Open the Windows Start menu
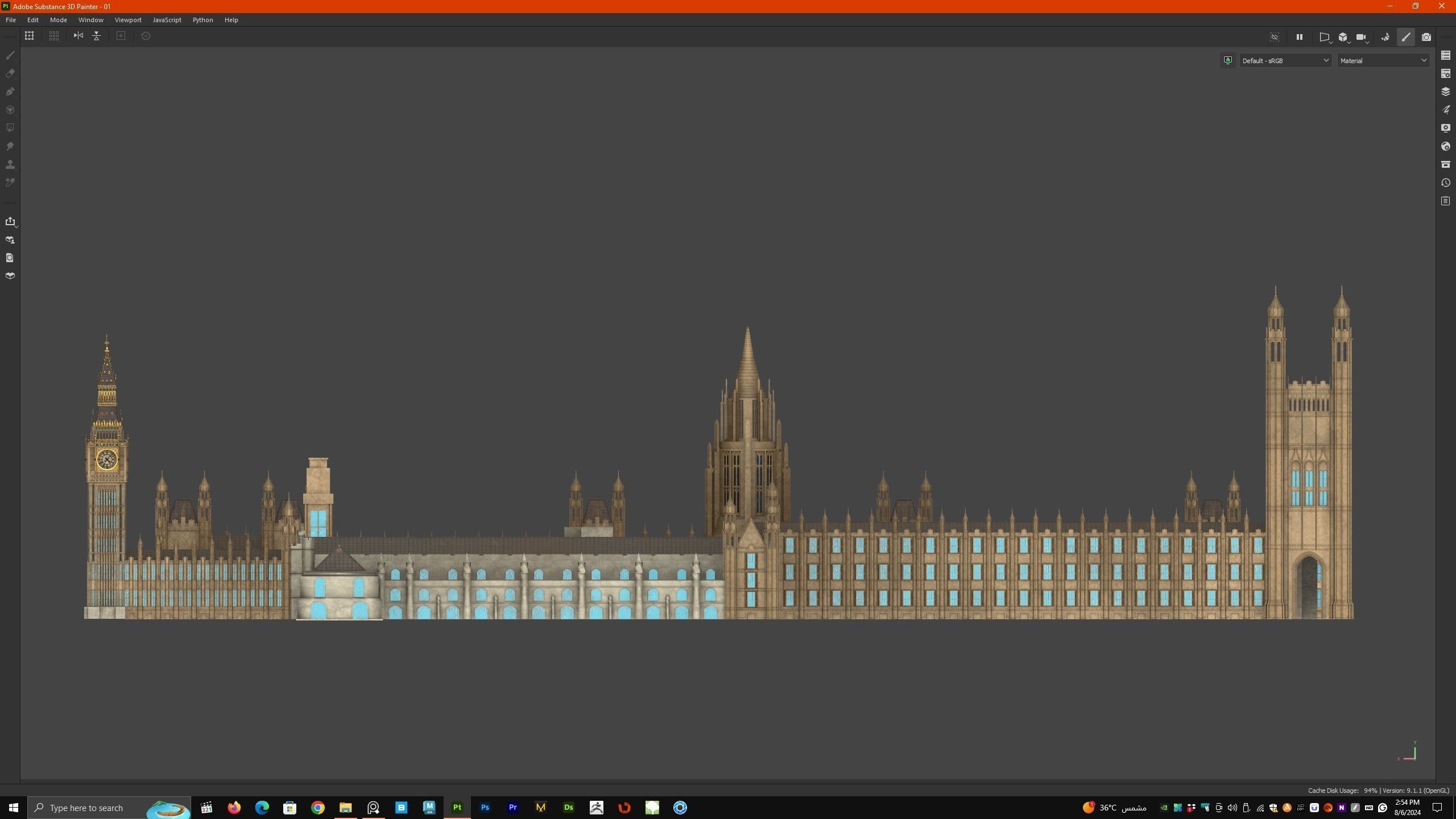 (14, 808)
